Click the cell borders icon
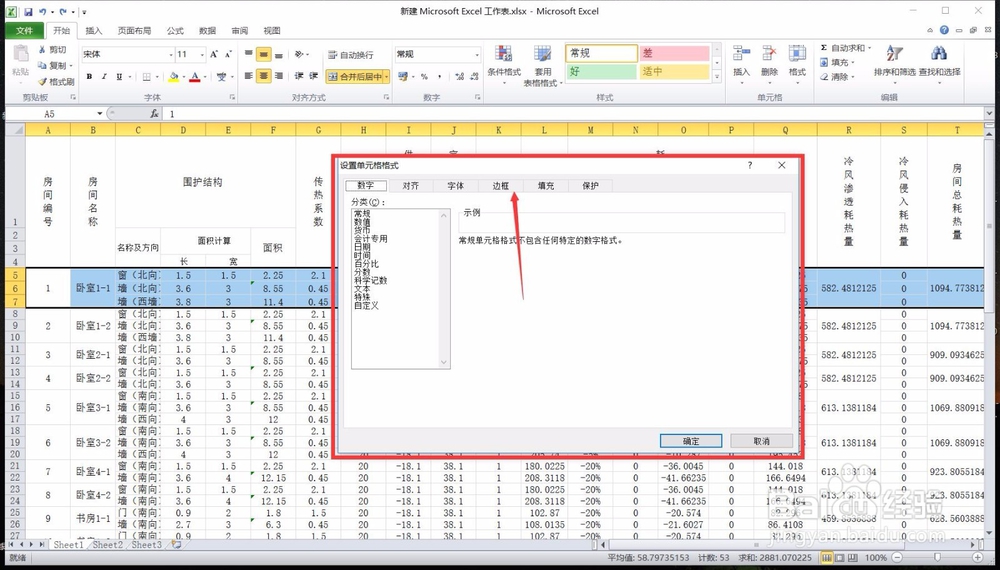This screenshot has height=570, width=1000. pos(147,77)
